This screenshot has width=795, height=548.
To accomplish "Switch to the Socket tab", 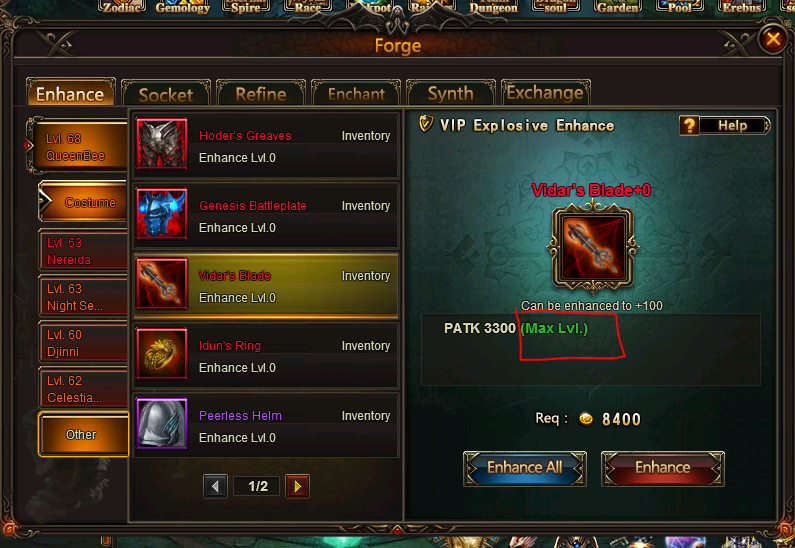I will 166,94.
